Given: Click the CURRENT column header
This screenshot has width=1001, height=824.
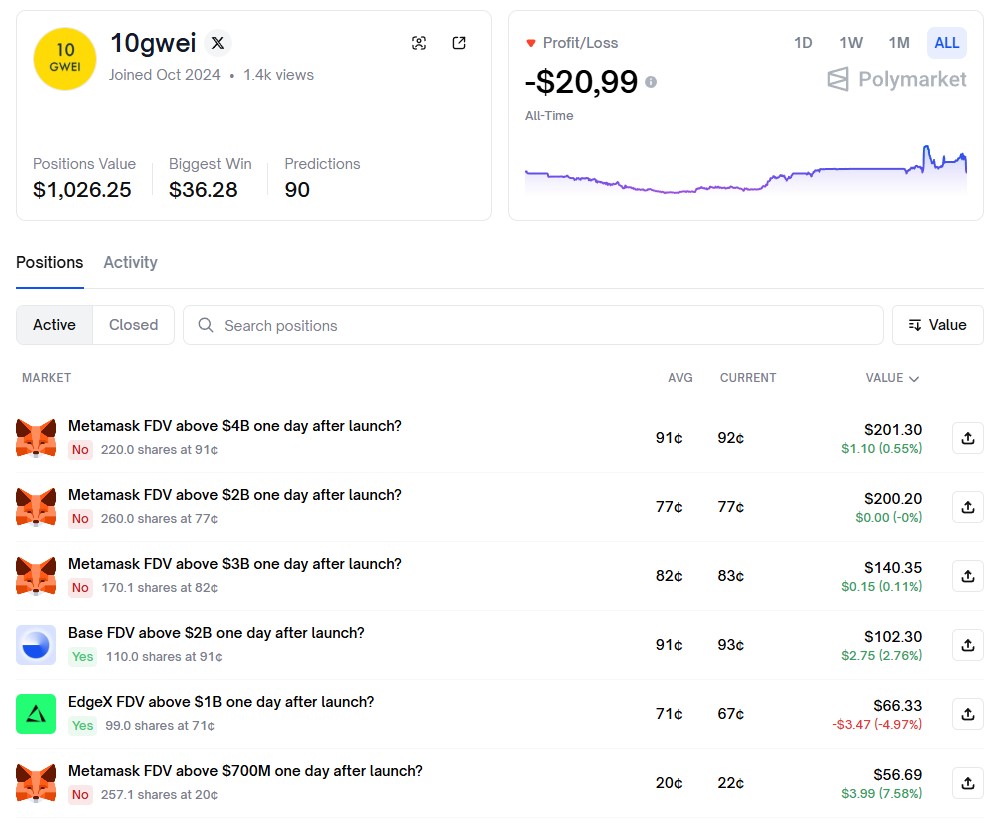Looking at the screenshot, I should point(748,378).
